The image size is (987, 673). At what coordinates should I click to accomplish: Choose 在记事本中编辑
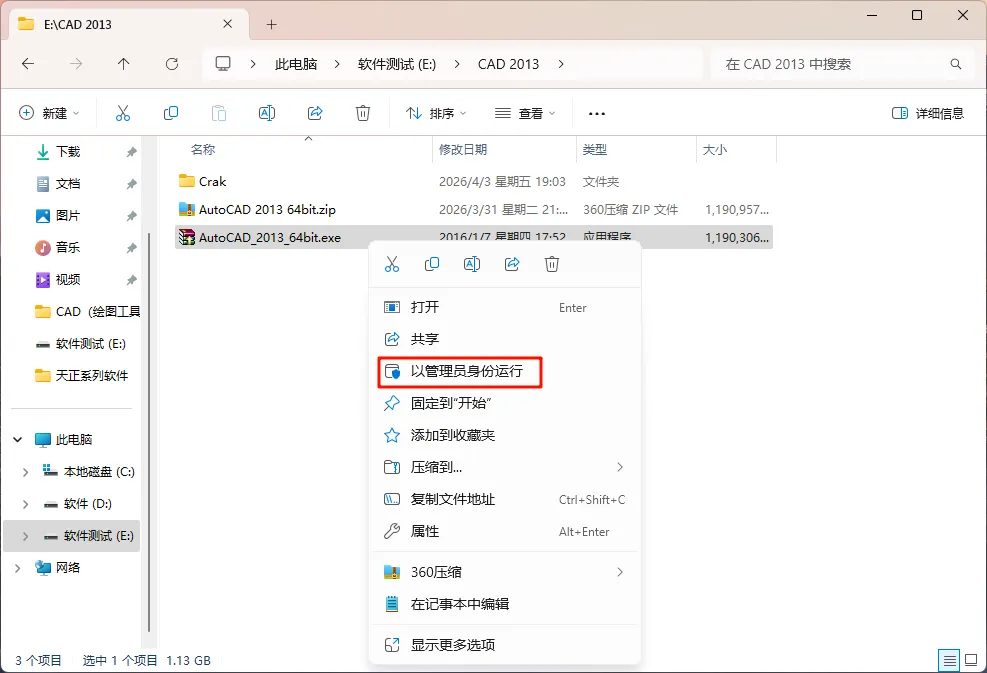[x=505, y=604]
